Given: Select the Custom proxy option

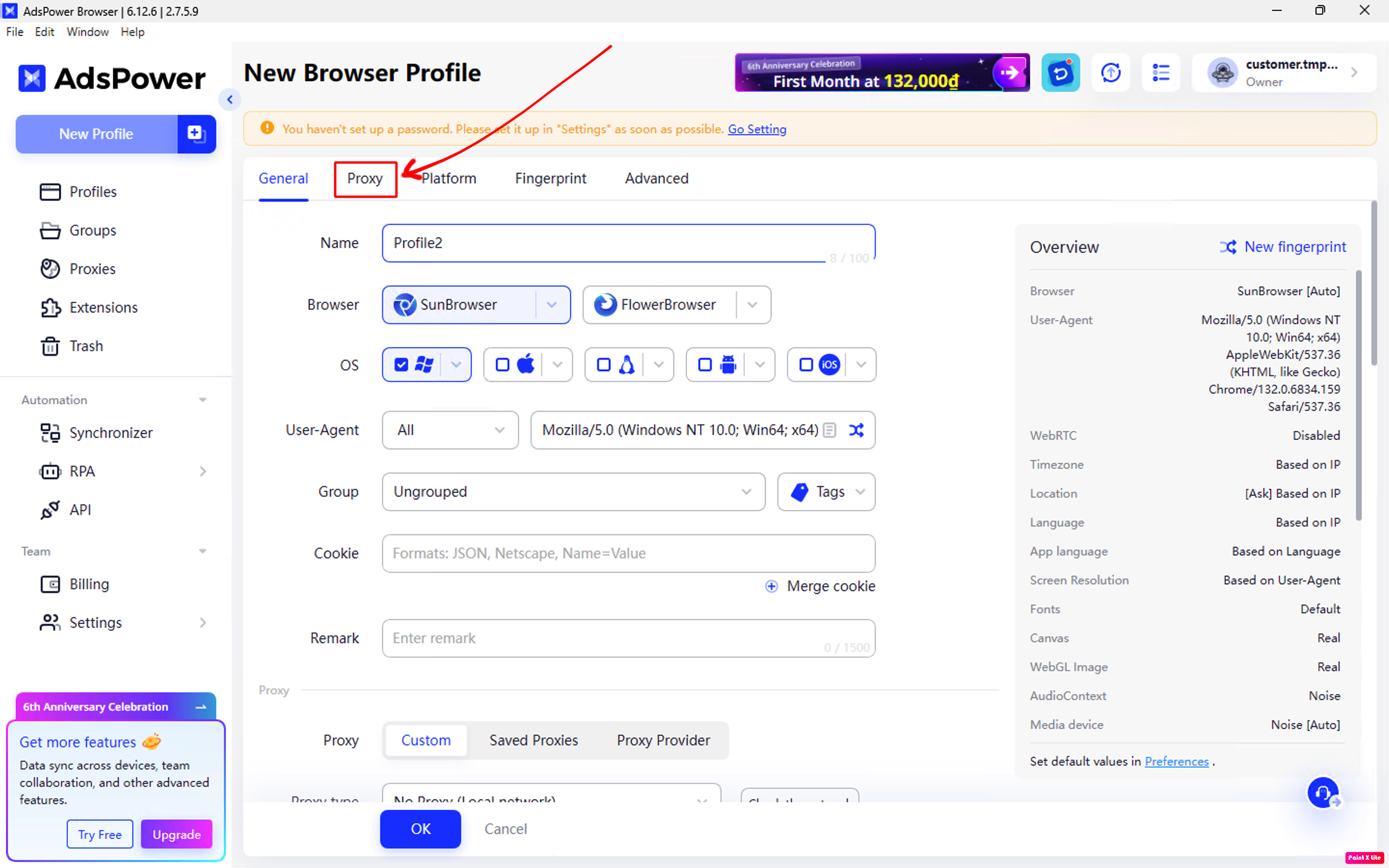Looking at the screenshot, I should 426,741.
